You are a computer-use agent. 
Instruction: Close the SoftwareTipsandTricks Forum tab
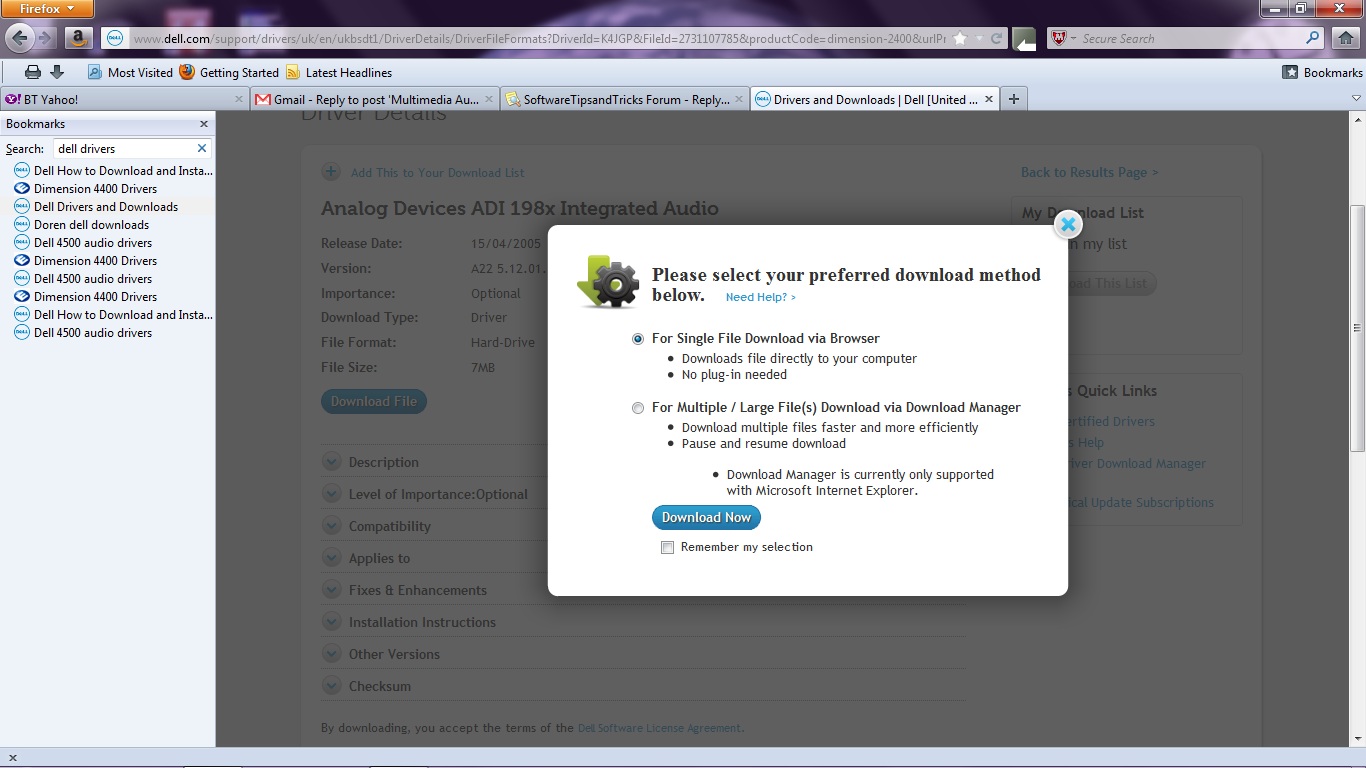pyautogui.click(x=739, y=99)
